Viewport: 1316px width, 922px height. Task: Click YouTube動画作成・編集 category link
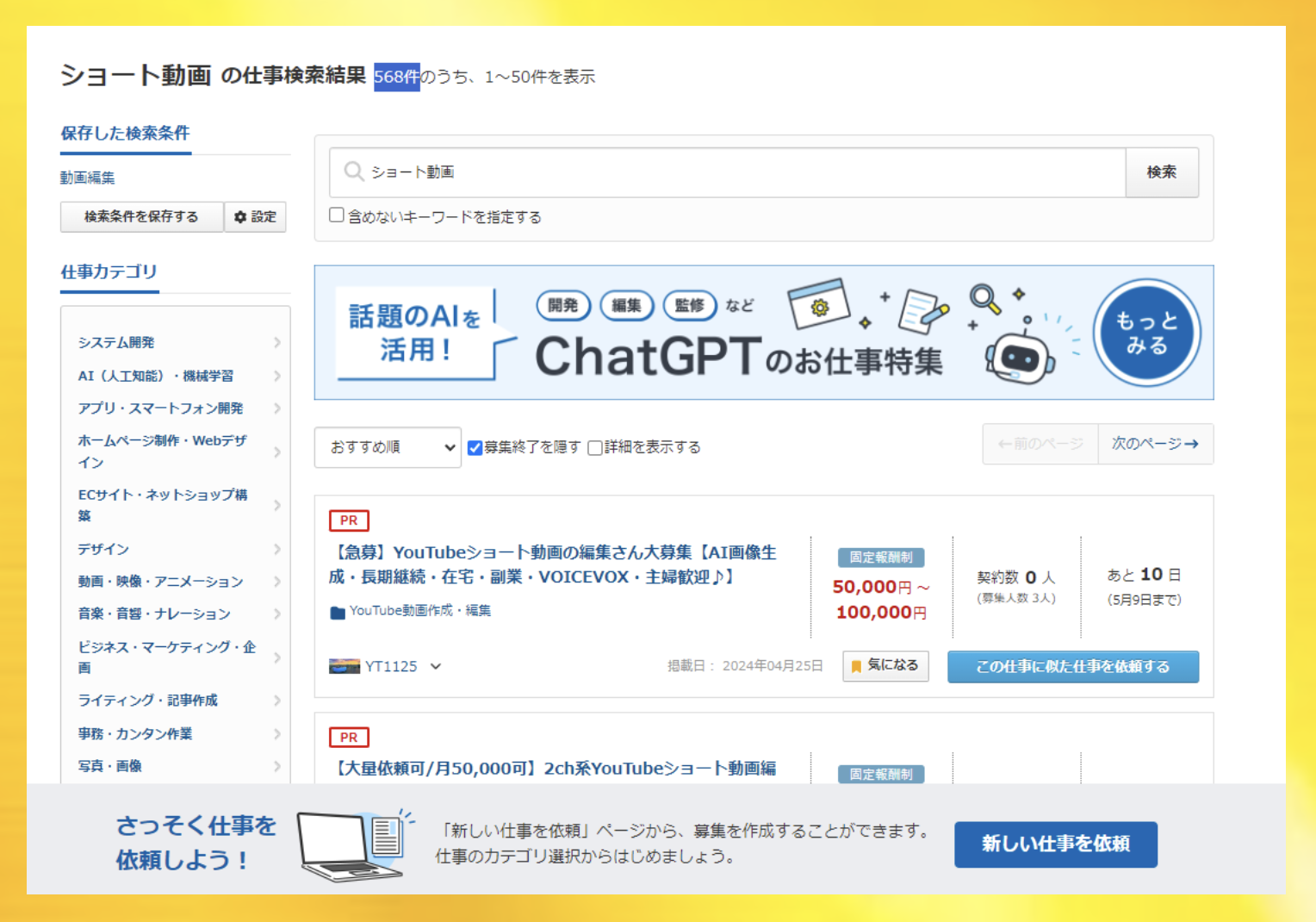(420, 611)
